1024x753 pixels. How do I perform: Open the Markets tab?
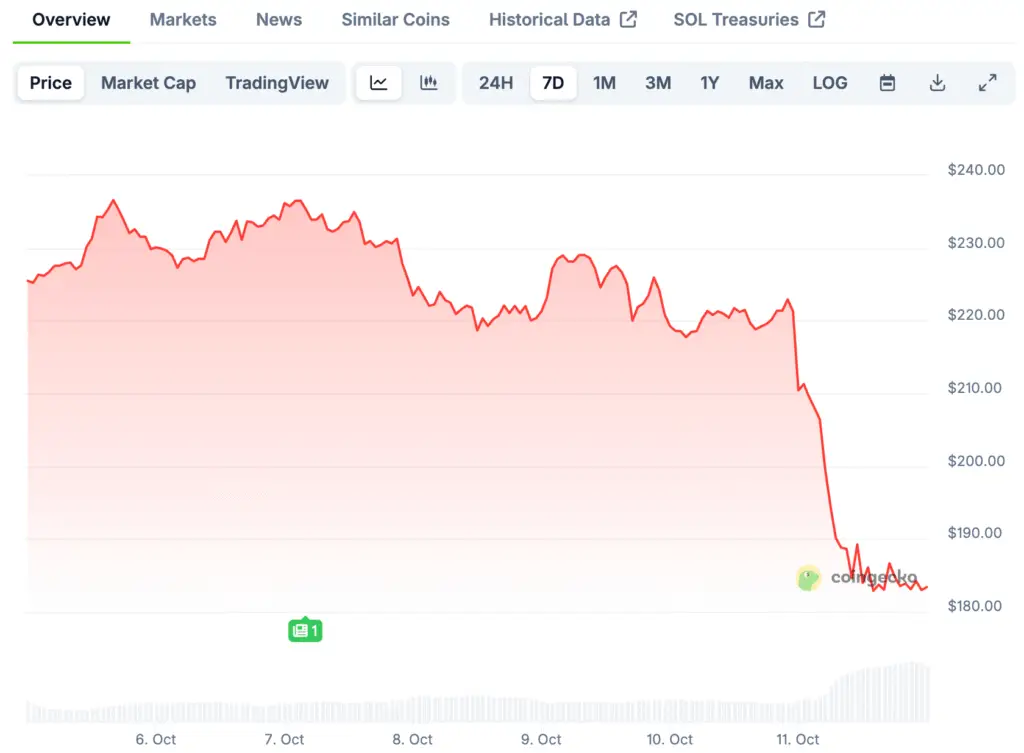click(x=183, y=20)
